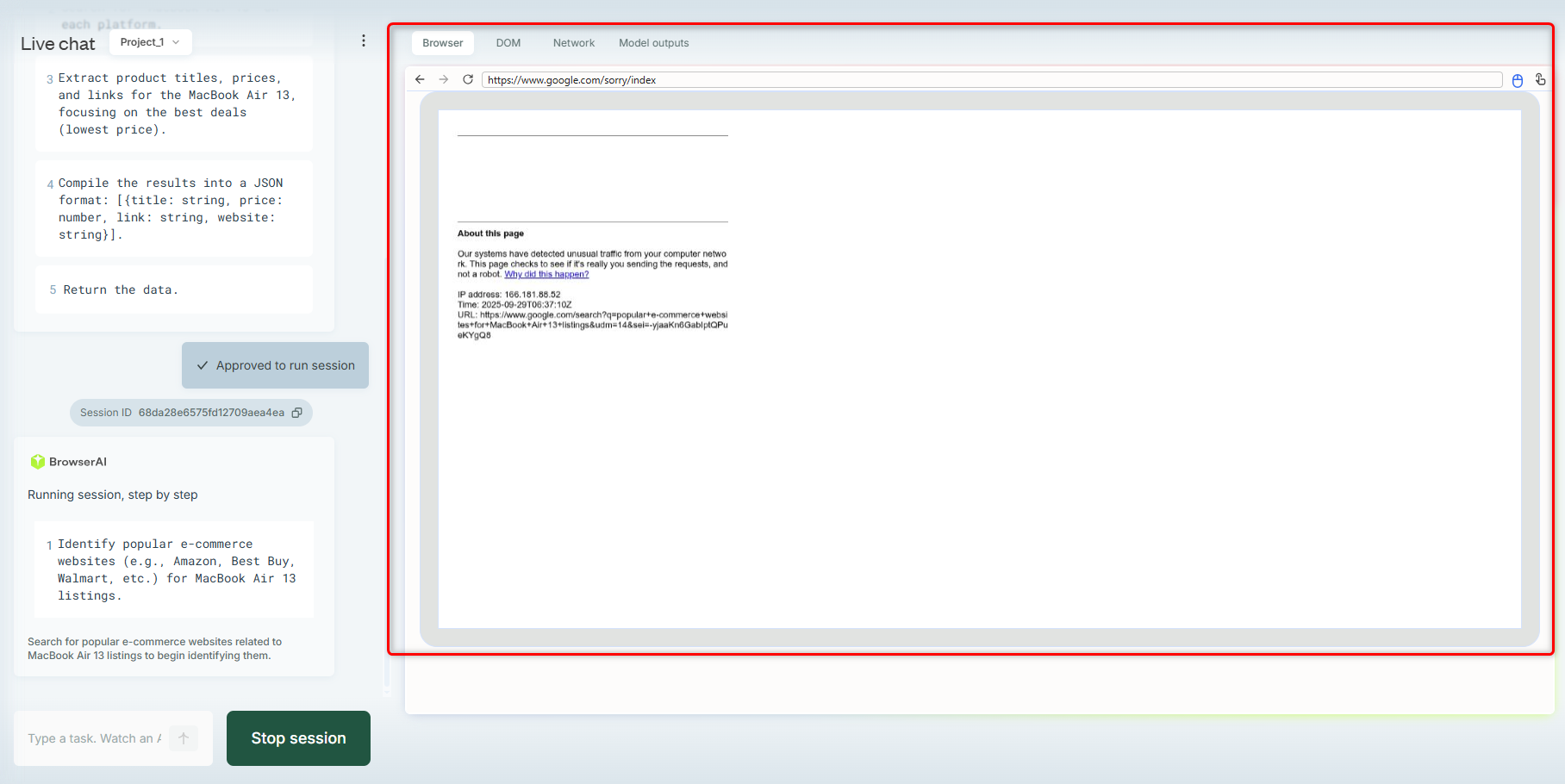Select the touch hand pointer icon
Viewport: 1565px width, 784px height.
coord(1541,79)
